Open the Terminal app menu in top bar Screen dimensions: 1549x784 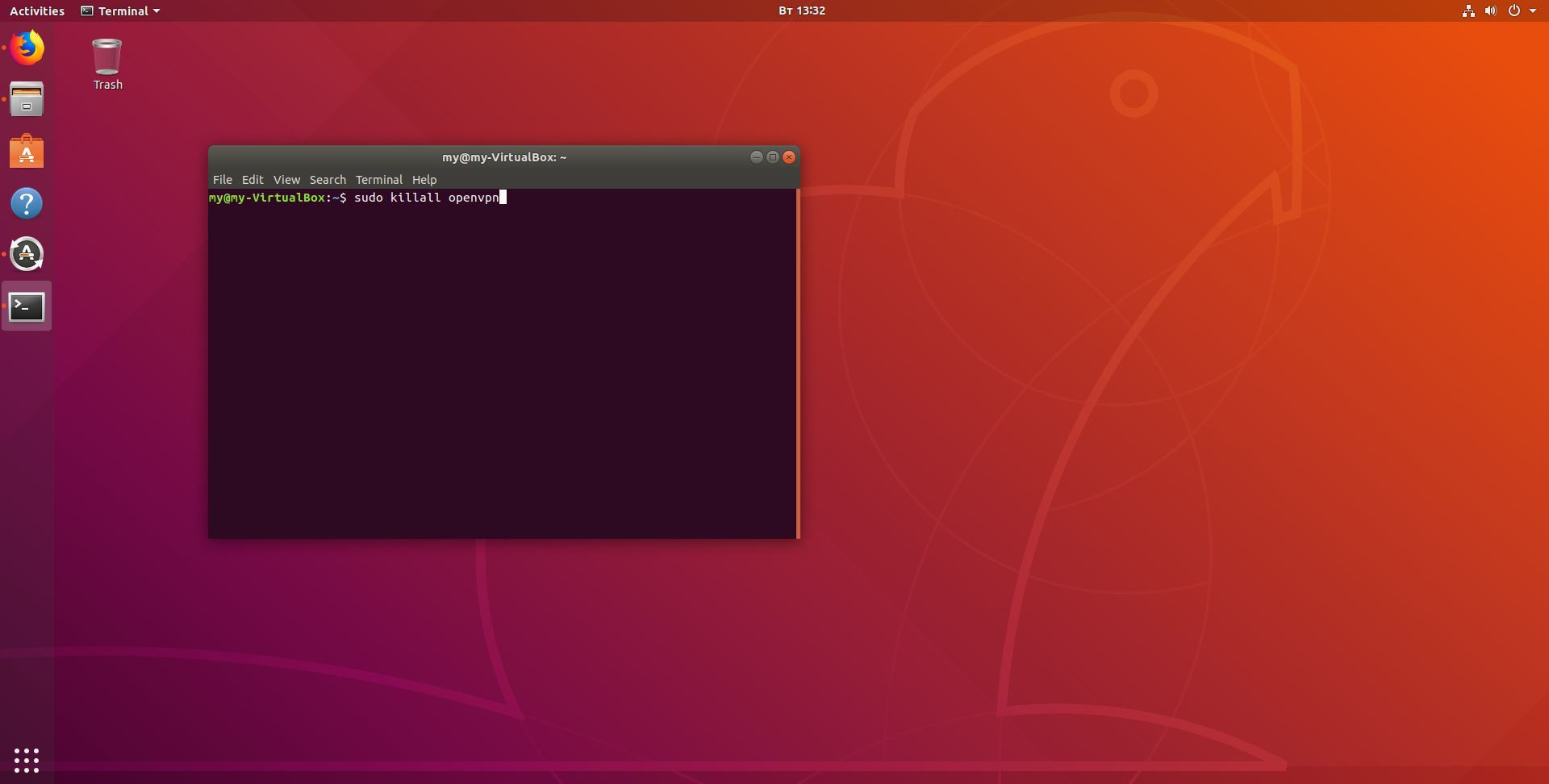pyautogui.click(x=120, y=10)
